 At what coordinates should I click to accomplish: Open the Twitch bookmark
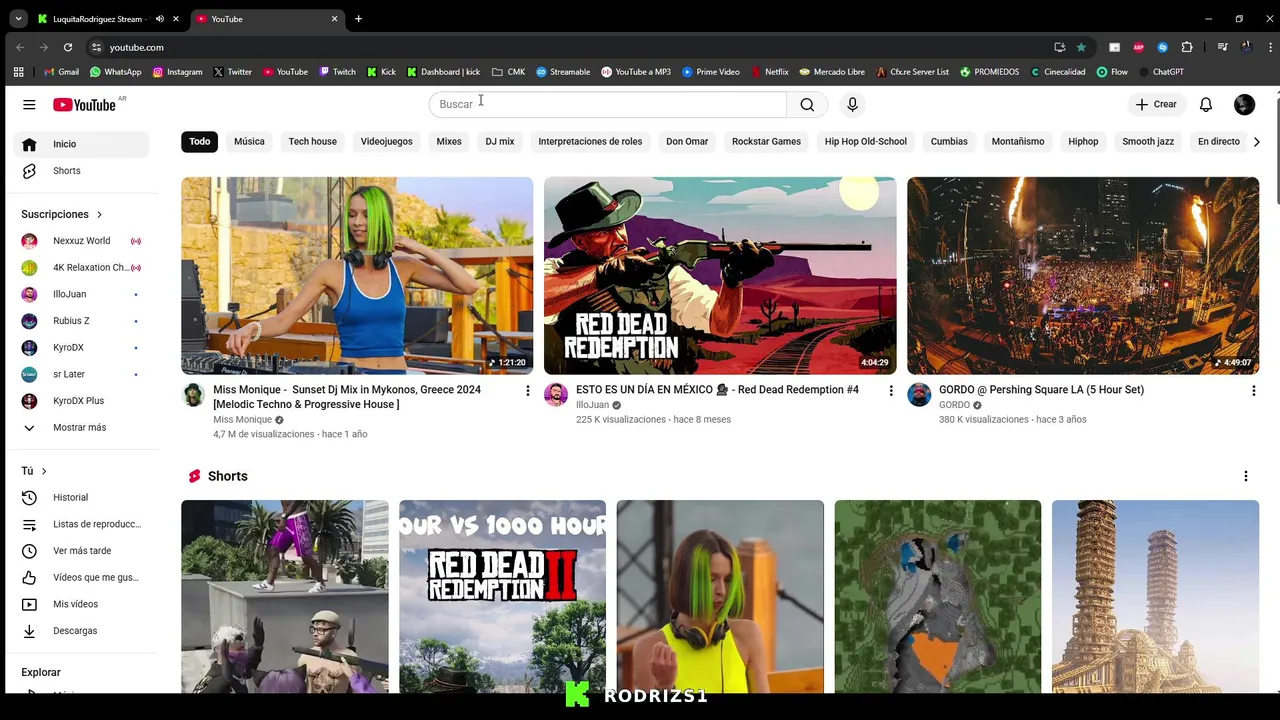pyautogui.click(x=337, y=72)
